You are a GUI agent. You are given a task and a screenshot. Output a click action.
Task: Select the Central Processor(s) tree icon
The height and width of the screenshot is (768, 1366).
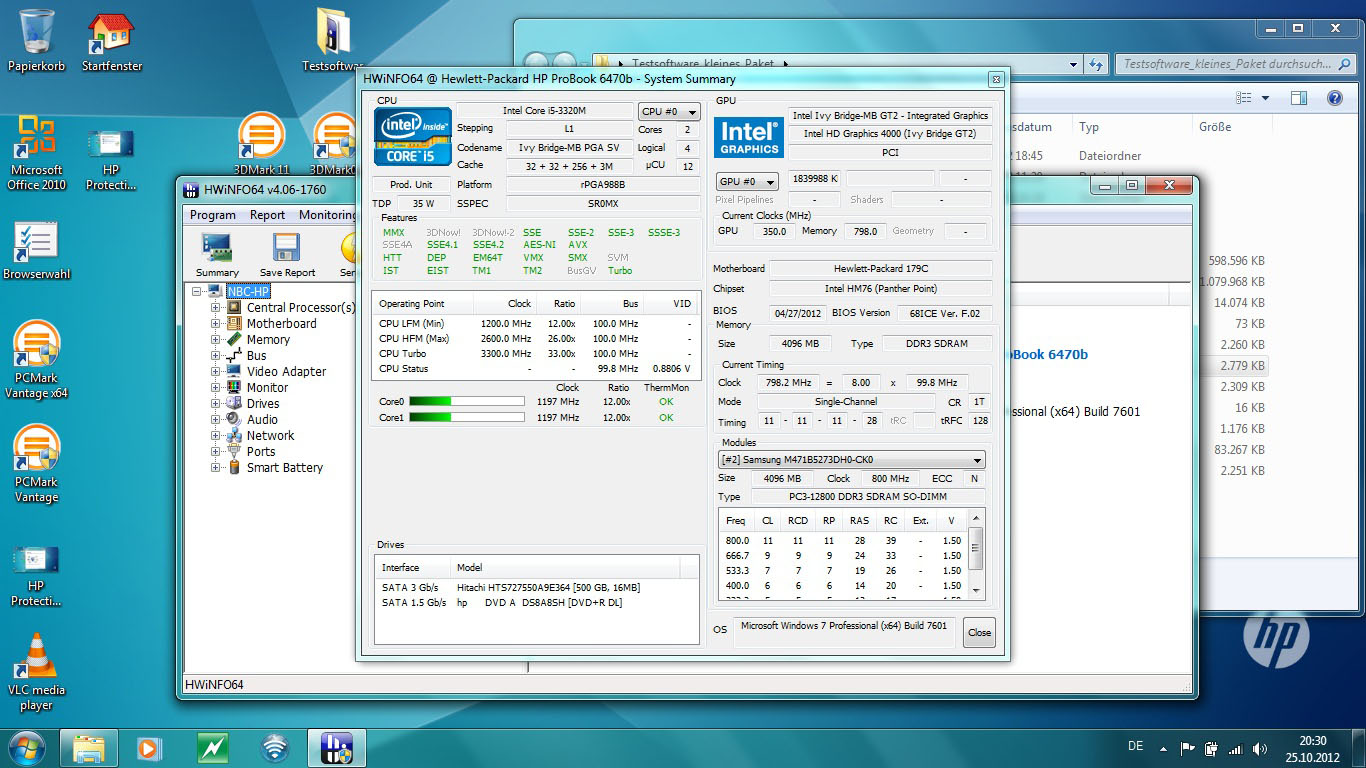tap(234, 308)
